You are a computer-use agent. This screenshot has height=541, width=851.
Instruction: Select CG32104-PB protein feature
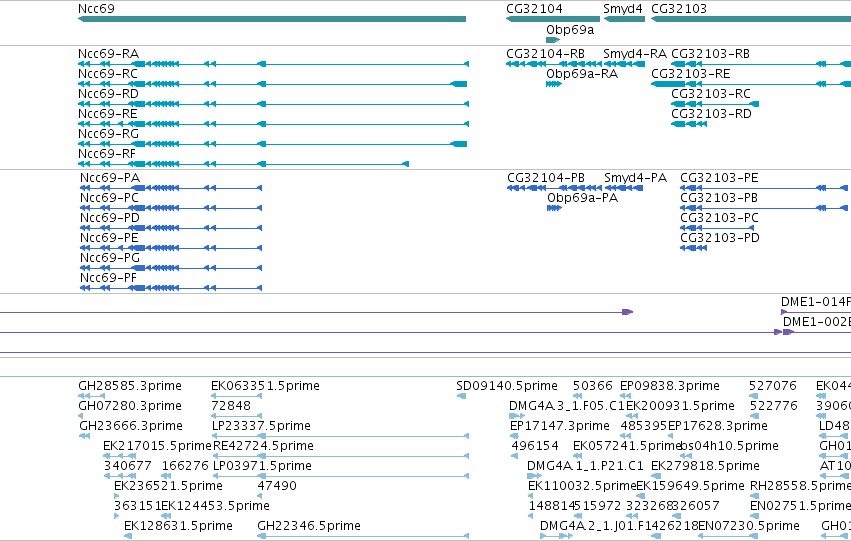click(x=554, y=188)
